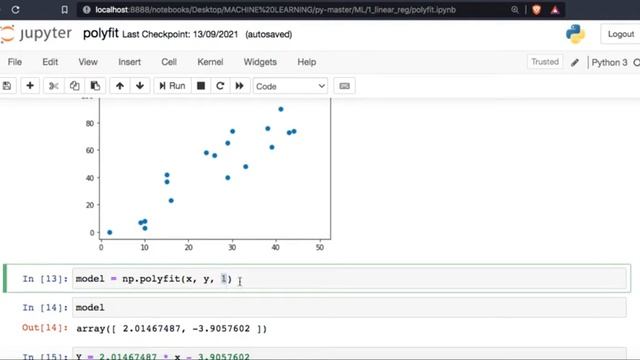The height and width of the screenshot is (360, 640).
Task: Click the In [13] prompt label
Action: pos(45,279)
